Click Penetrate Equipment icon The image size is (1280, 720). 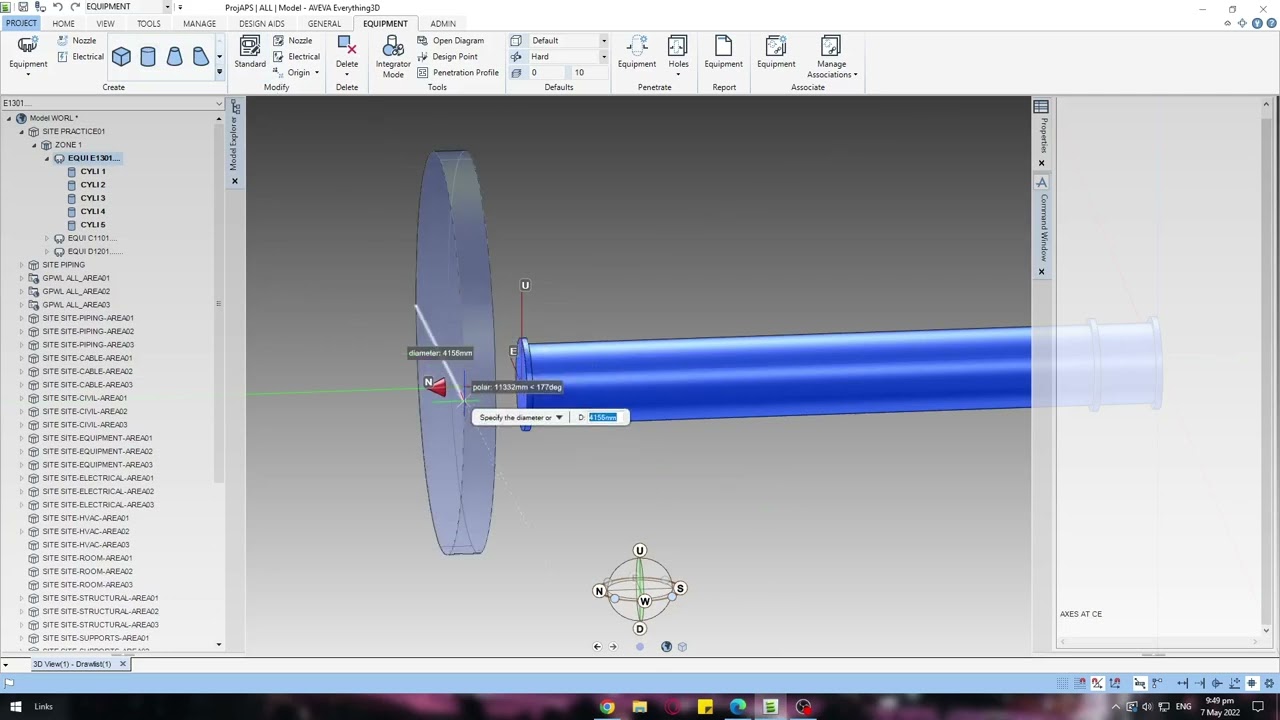(637, 53)
